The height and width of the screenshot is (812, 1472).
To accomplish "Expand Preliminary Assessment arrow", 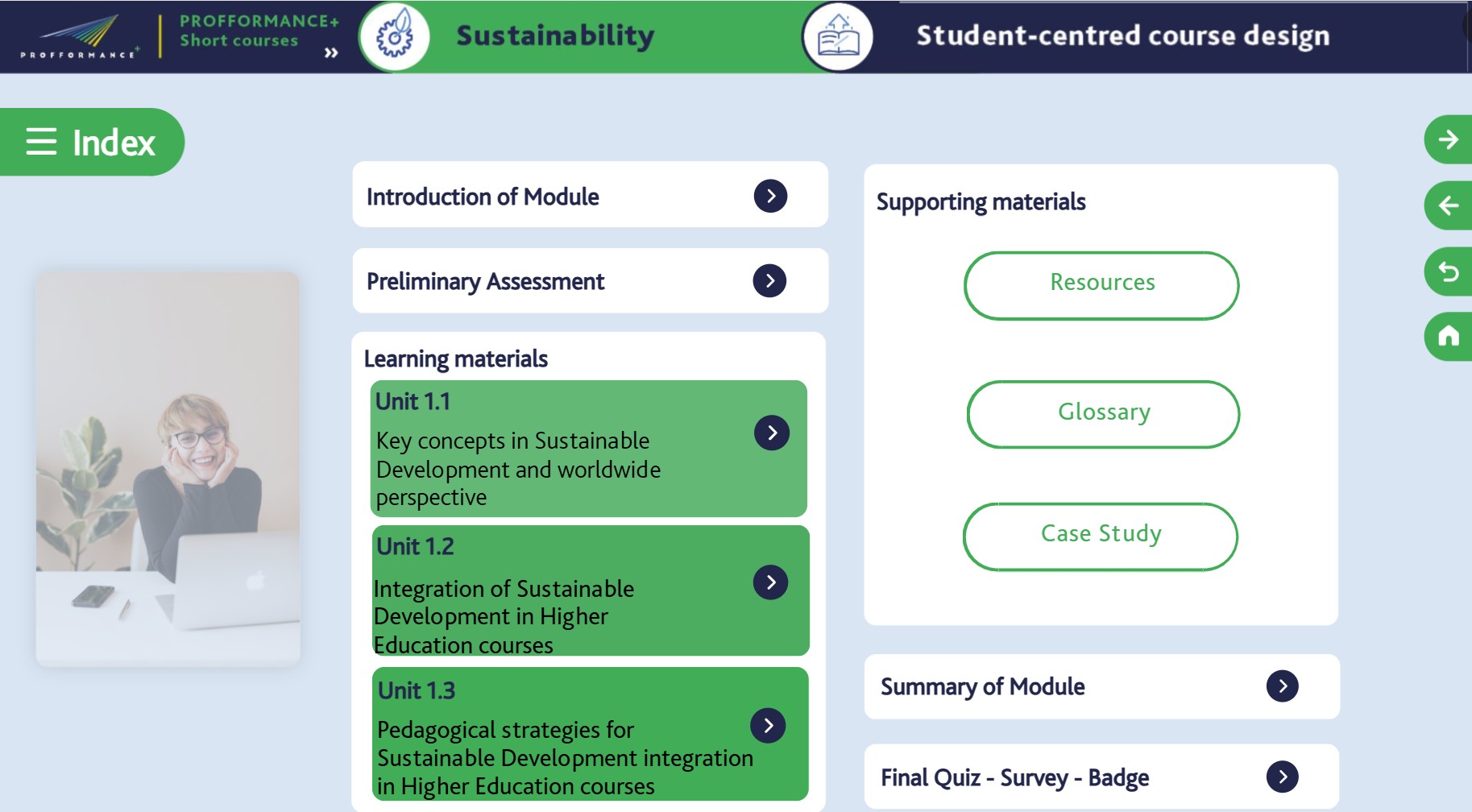I will click(x=769, y=280).
